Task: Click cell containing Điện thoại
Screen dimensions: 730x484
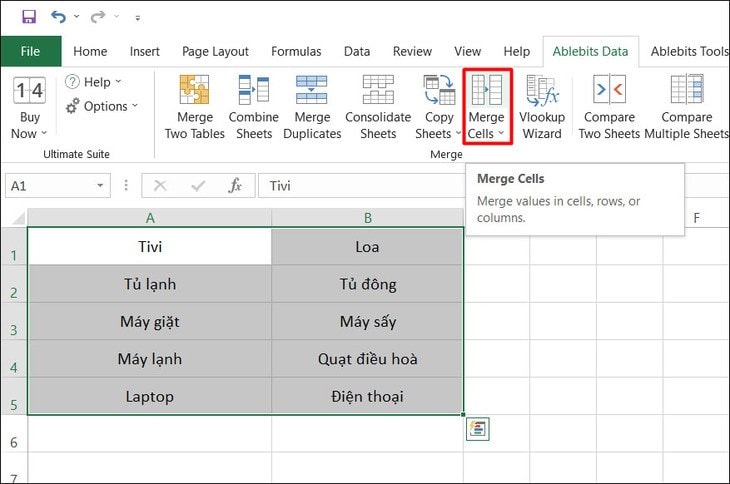Action: [x=368, y=396]
